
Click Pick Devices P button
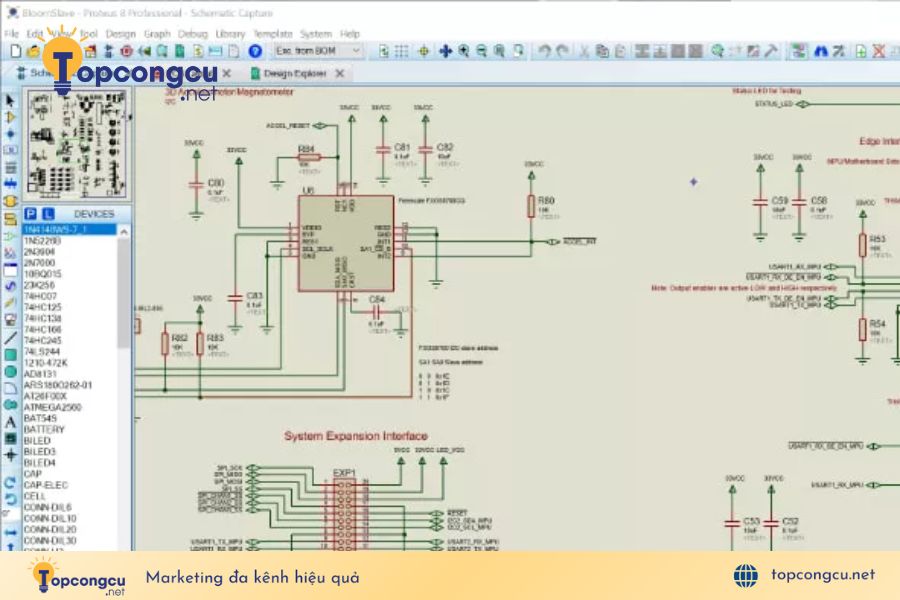click(30, 214)
